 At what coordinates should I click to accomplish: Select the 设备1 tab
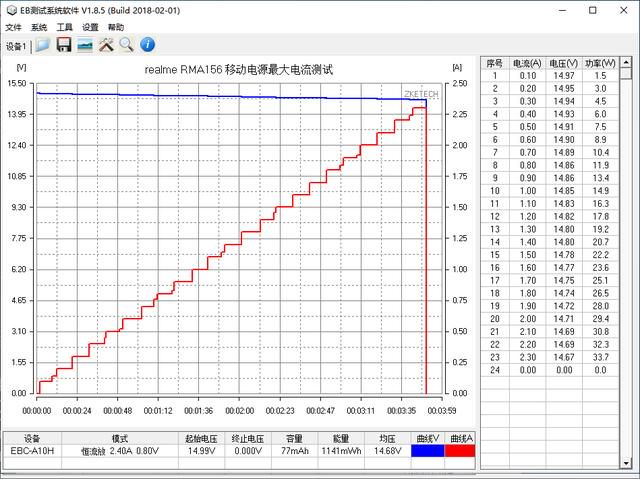click(x=16, y=47)
